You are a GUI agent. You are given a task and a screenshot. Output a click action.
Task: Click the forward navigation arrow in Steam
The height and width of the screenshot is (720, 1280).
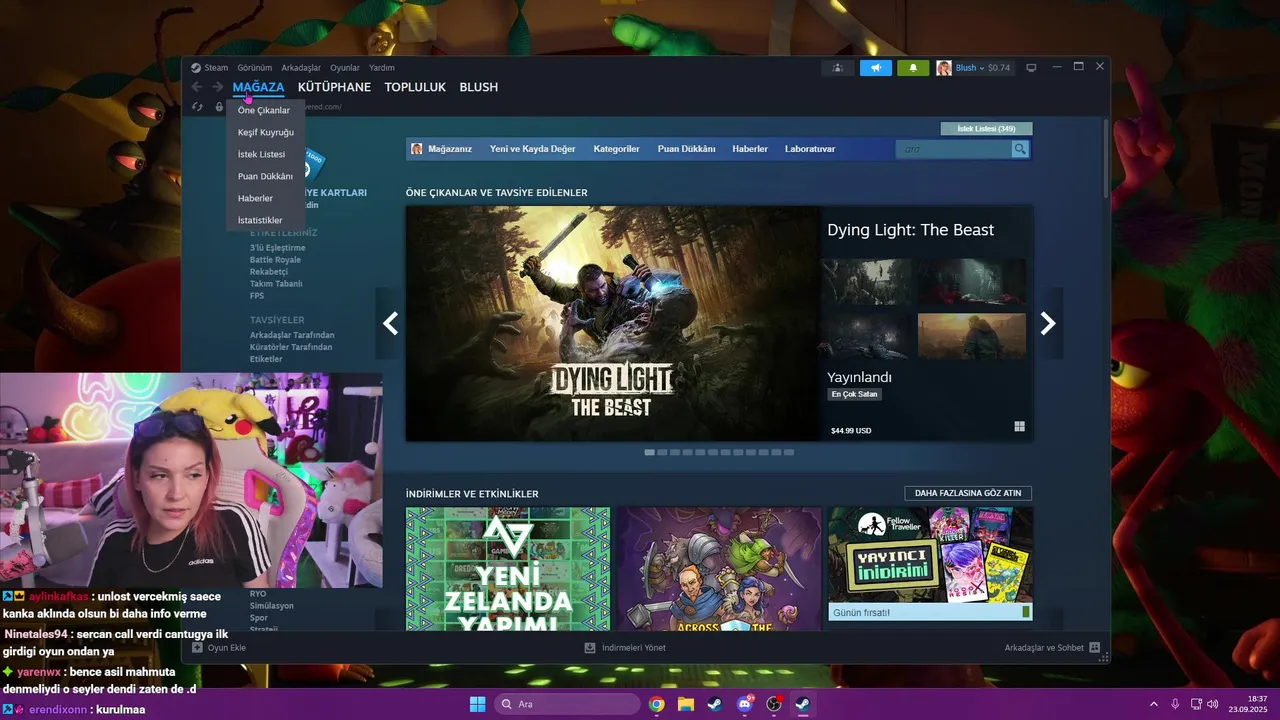217,87
